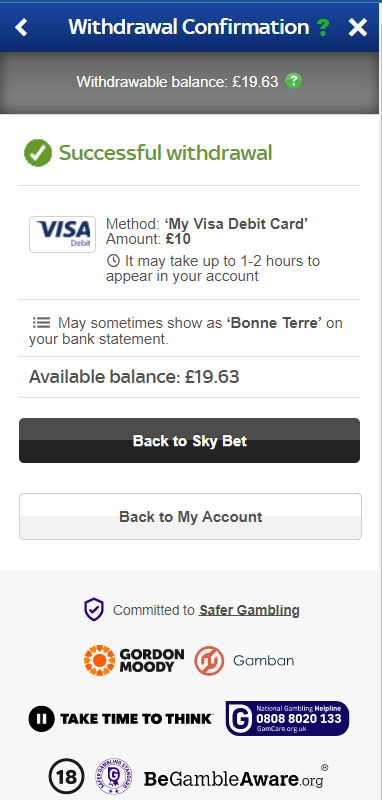
Task: Go back to My Account
Action: pyautogui.click(x=190, y=516)
